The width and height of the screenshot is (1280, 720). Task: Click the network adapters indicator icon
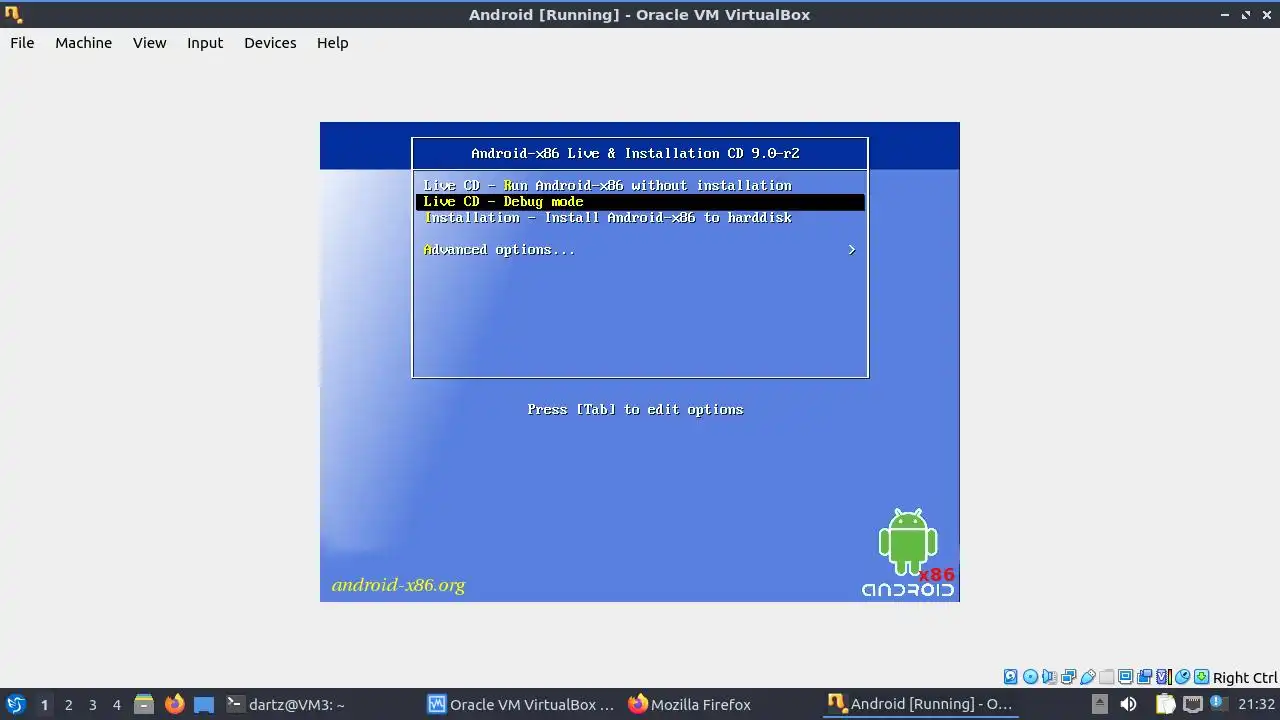[x=1068, y=677]
